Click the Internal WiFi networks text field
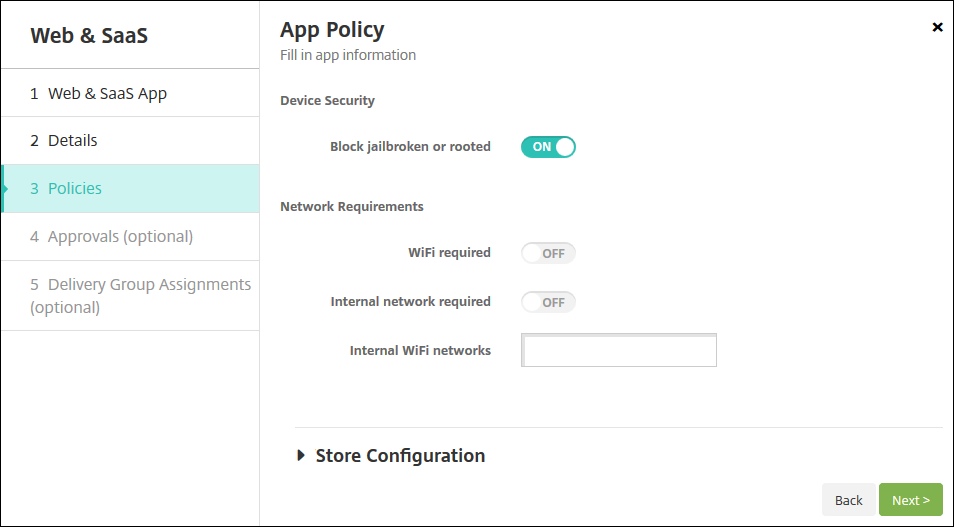Screen dimensions: 954x527 tap(619, 351)
